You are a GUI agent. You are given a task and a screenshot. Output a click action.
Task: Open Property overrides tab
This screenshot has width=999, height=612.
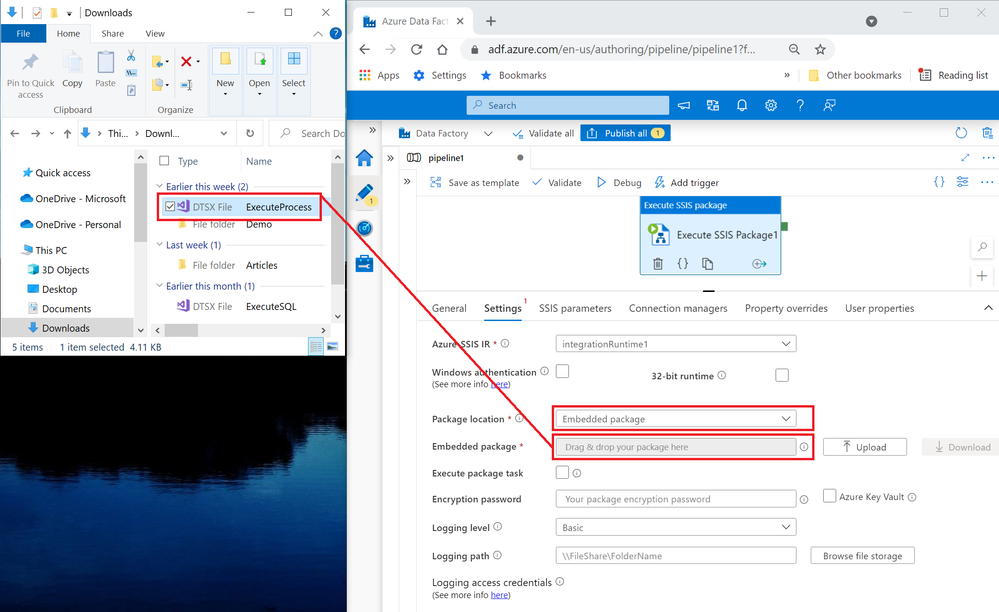click(x=786, y=308)
